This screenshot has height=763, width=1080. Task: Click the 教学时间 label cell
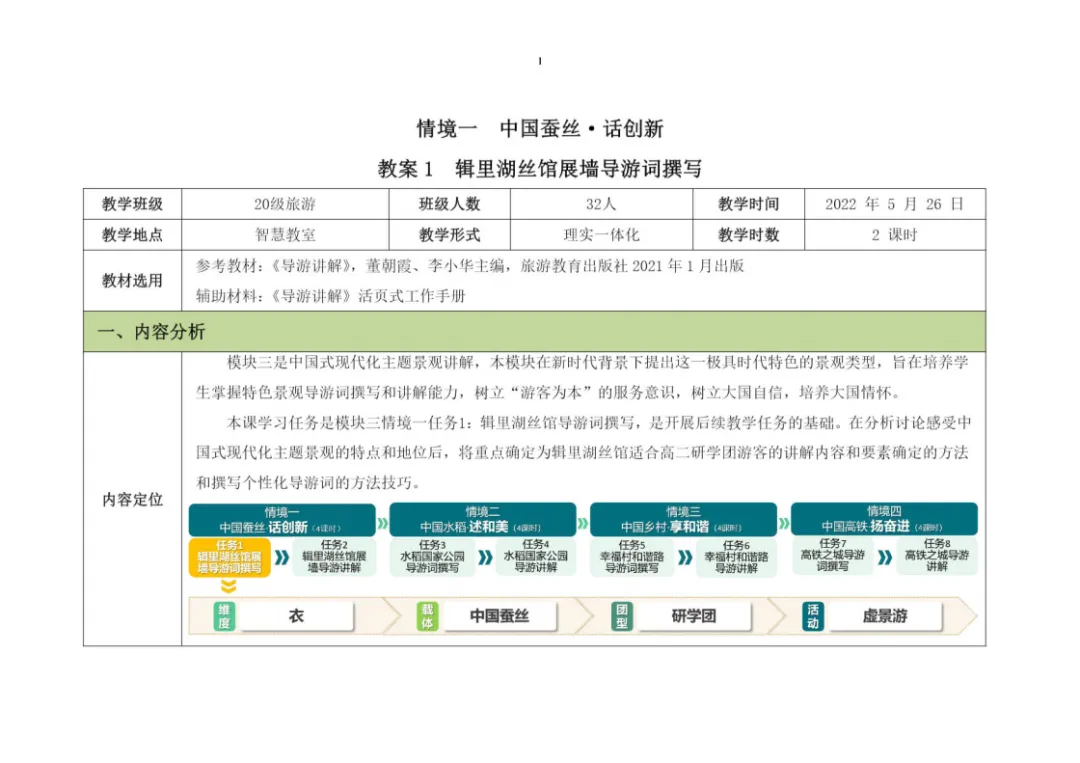pyautogui.click(x=749, y=205)
